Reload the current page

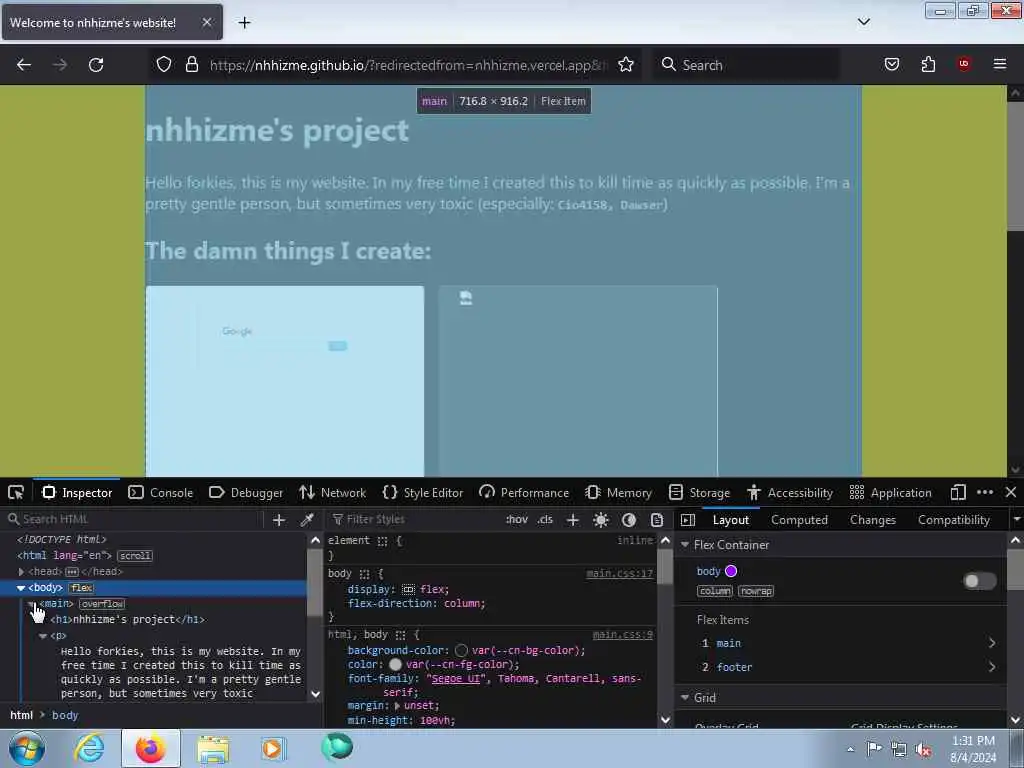(96, 65)
